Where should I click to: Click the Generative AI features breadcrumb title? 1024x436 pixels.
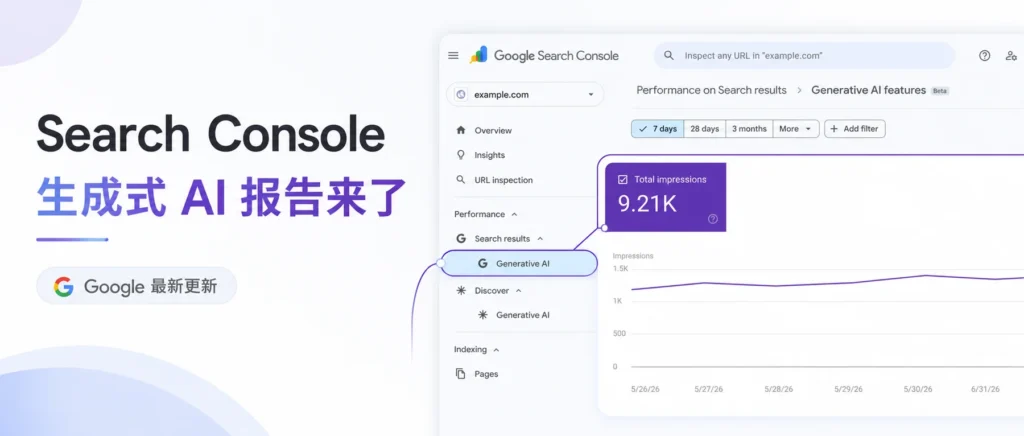(869, 90)
